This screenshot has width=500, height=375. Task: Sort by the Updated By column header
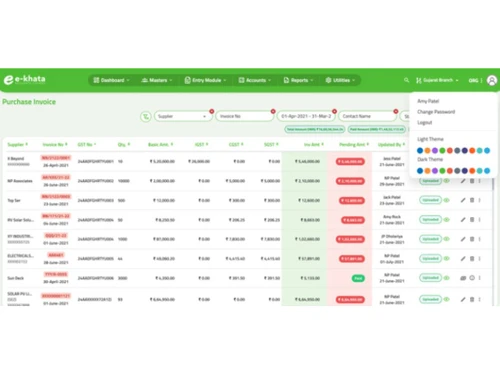(391, 144)
